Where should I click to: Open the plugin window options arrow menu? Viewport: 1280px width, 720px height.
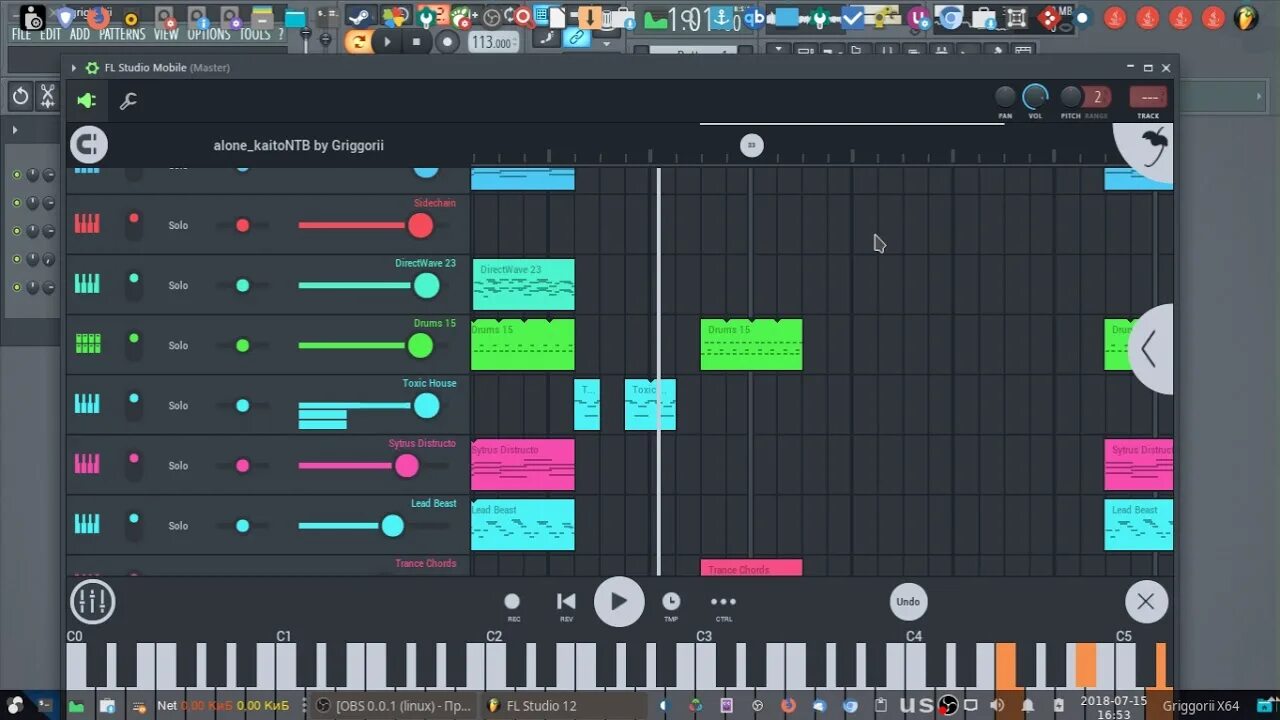74,68
